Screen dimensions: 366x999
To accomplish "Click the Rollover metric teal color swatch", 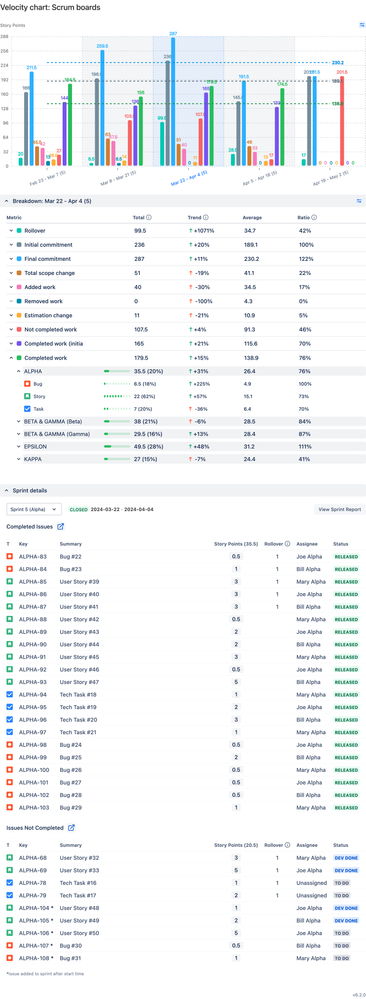I will (19, 231).
